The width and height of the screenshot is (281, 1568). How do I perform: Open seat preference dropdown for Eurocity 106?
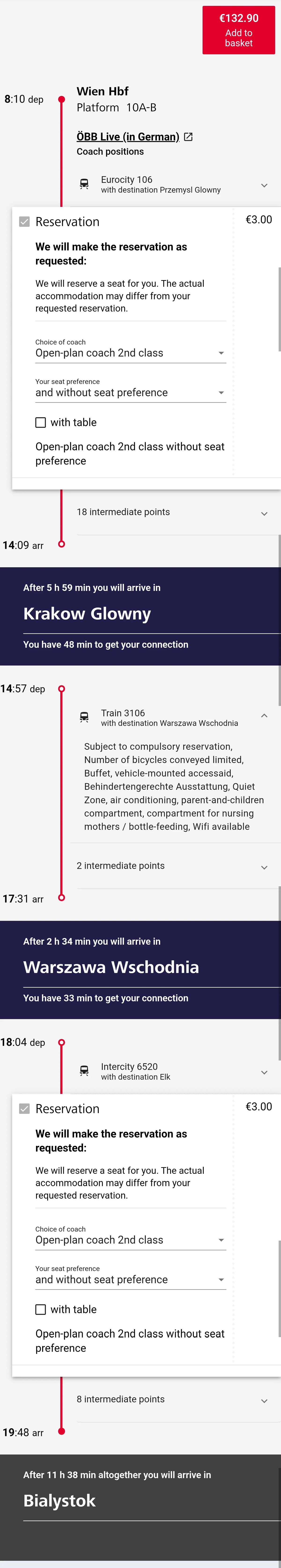[131, 390]
